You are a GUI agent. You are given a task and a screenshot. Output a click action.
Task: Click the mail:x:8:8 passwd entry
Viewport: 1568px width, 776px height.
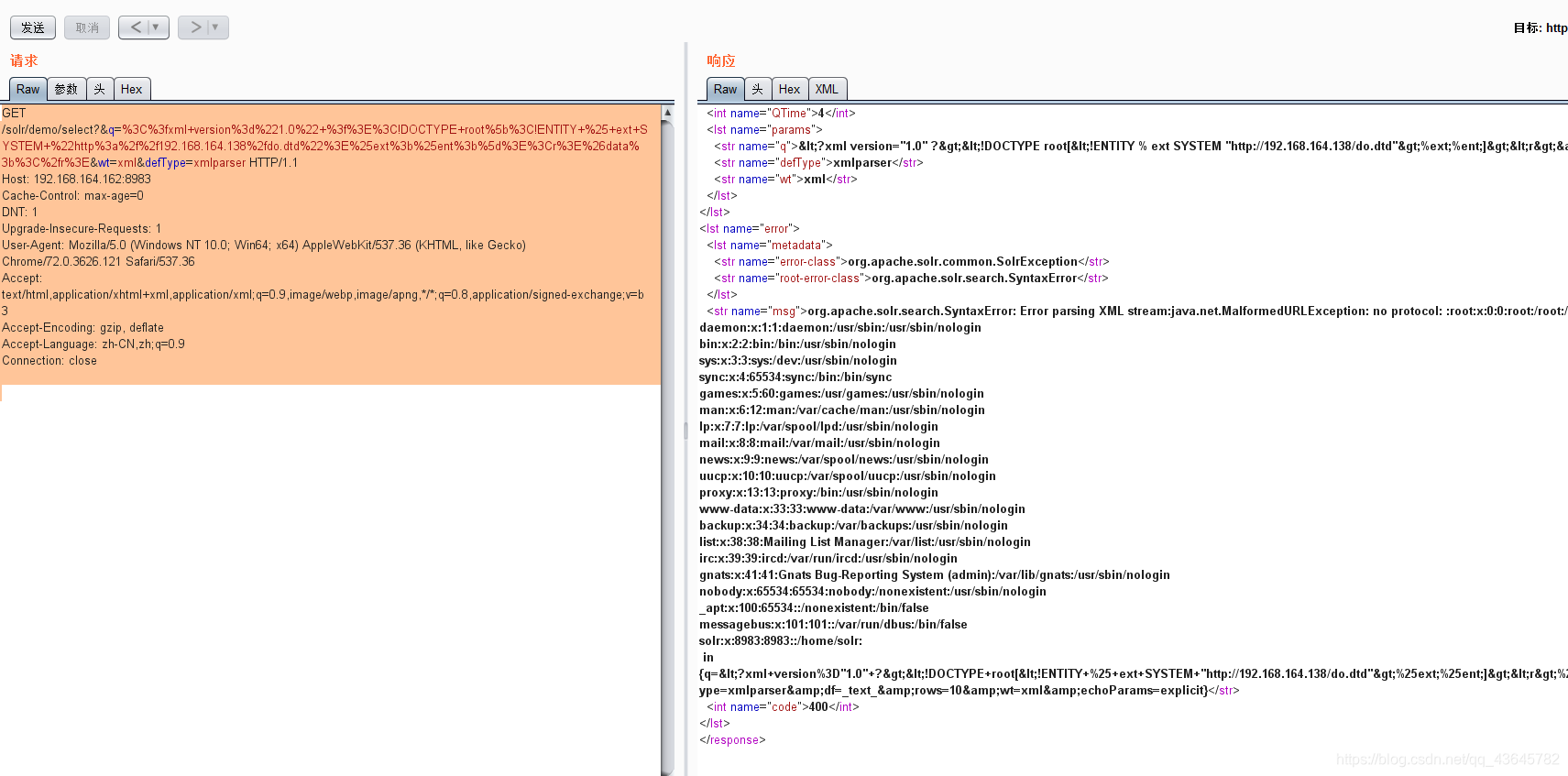coord(819,443)
